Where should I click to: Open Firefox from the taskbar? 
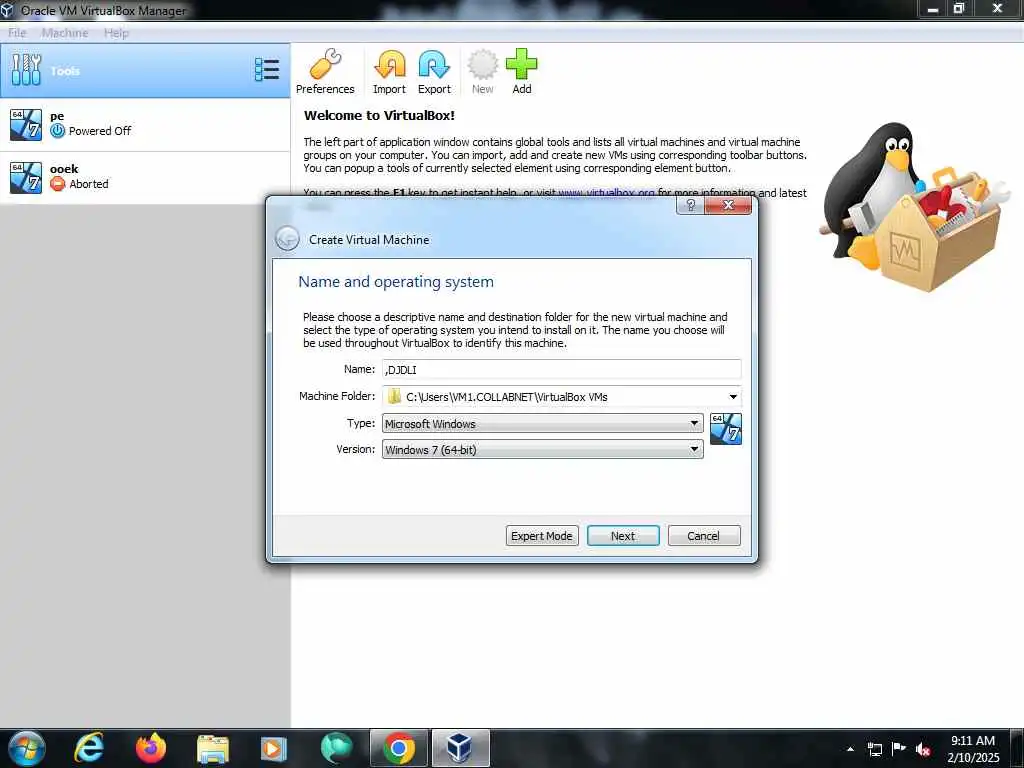(x=150, y=748)
